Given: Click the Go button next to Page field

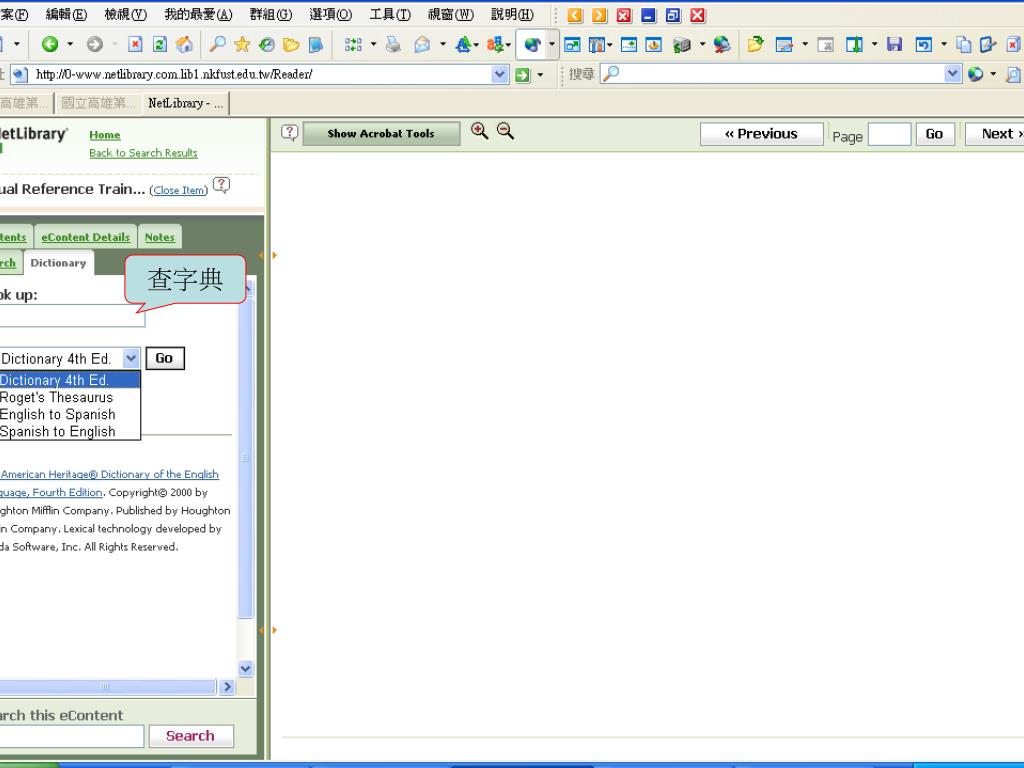Looking at the screenshot, I should [x=935, y=134].
